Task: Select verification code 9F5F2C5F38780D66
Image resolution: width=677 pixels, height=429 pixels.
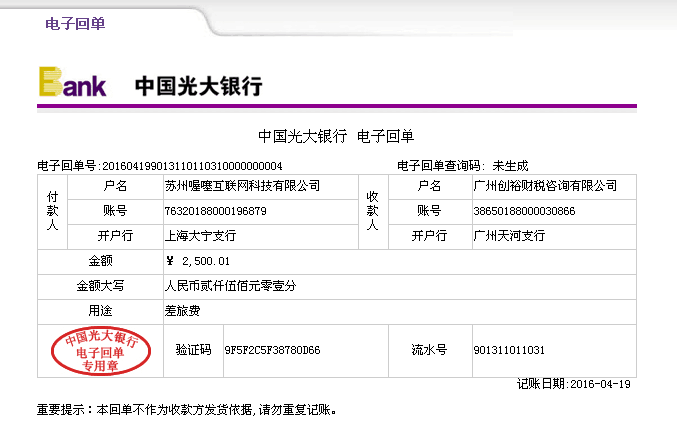Action: (x=272, y=351)
